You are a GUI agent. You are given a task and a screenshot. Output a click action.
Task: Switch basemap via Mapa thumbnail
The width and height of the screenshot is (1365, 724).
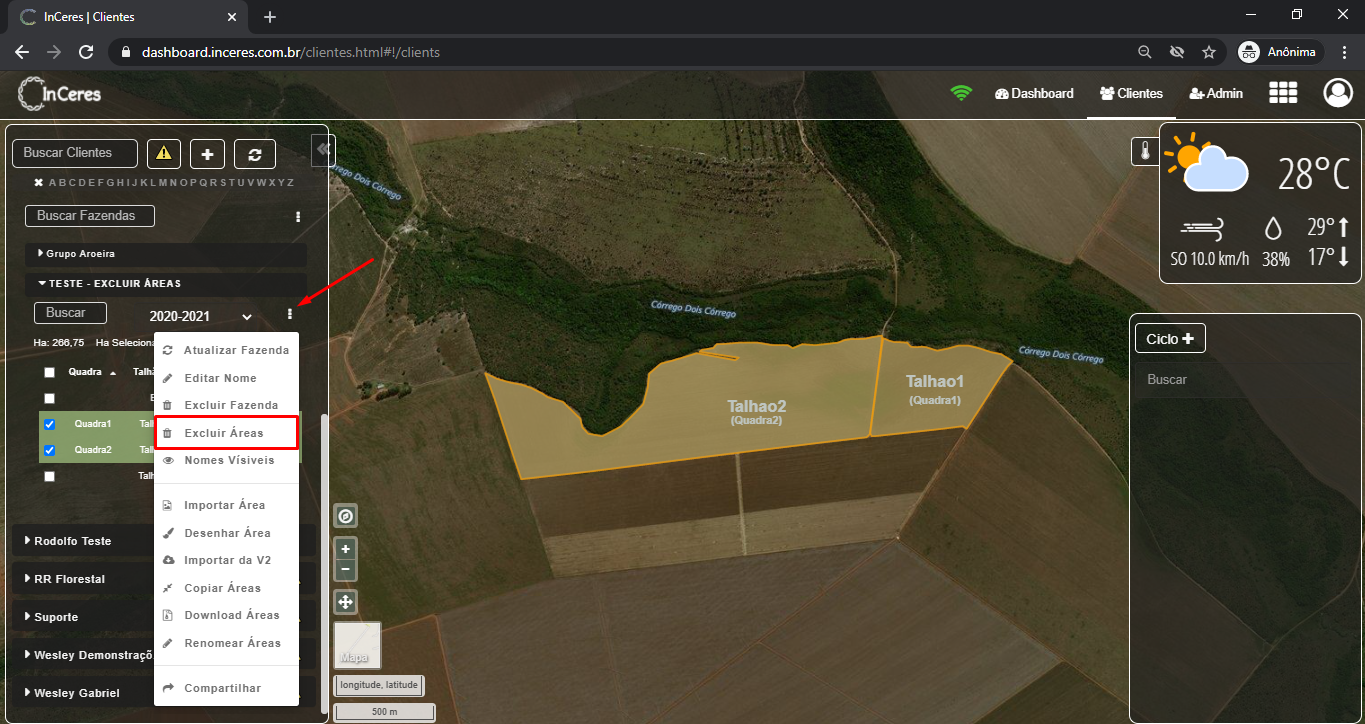click(357, 645)
